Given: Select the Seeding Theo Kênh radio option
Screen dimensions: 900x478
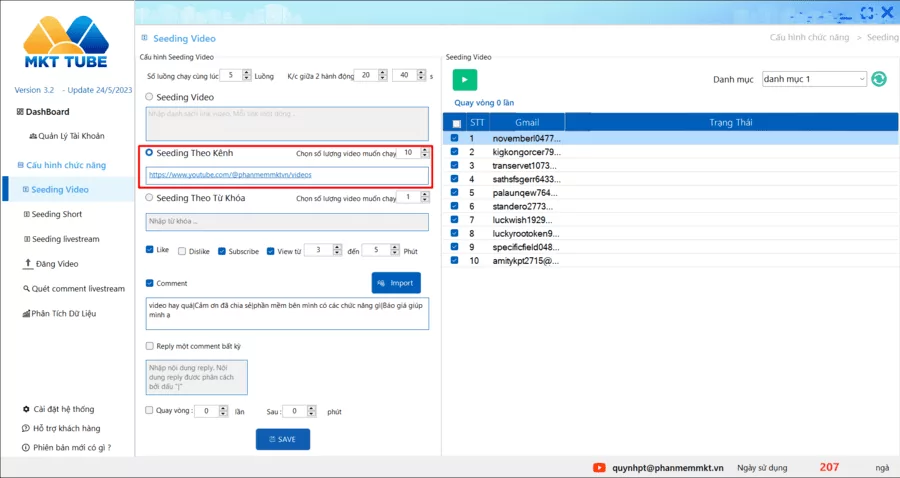Looking at the screenshot, I should point(149,153).
